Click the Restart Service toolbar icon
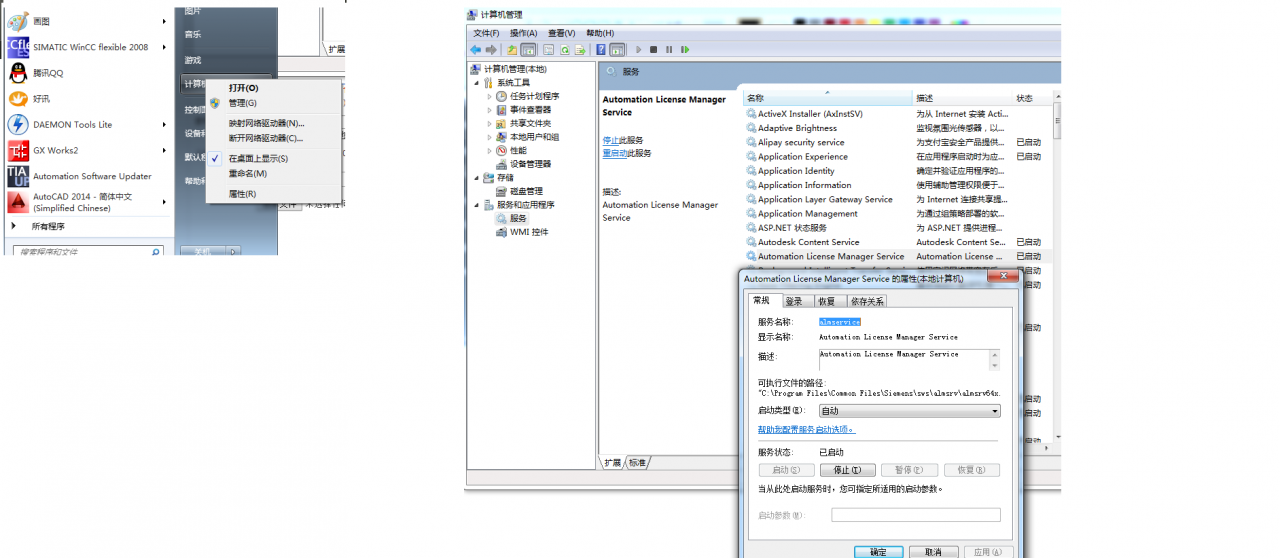1280x558 pixels. pyautogui.click(x=685, y=49)
